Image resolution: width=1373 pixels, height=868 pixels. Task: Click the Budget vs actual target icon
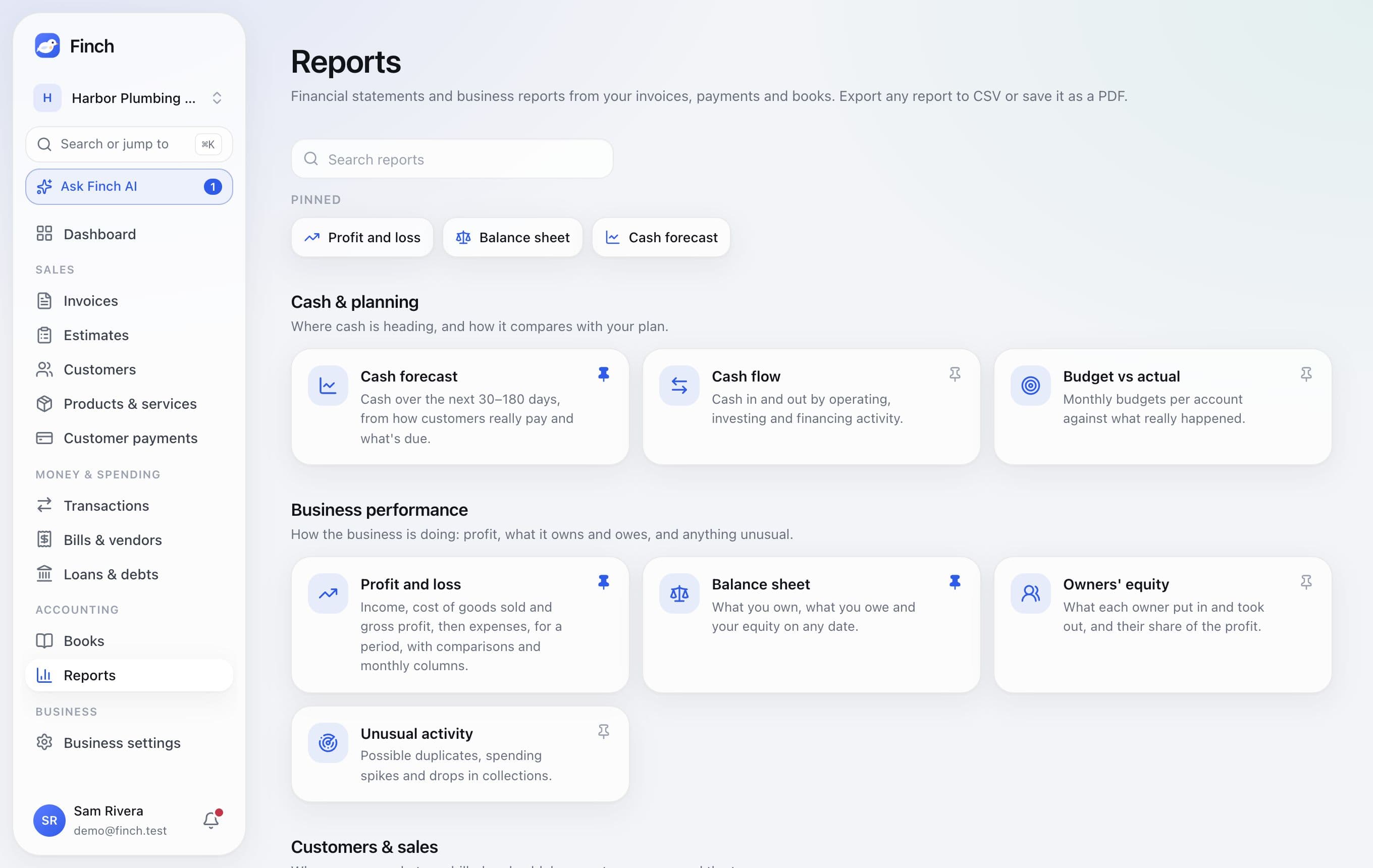click(1030, 386)
